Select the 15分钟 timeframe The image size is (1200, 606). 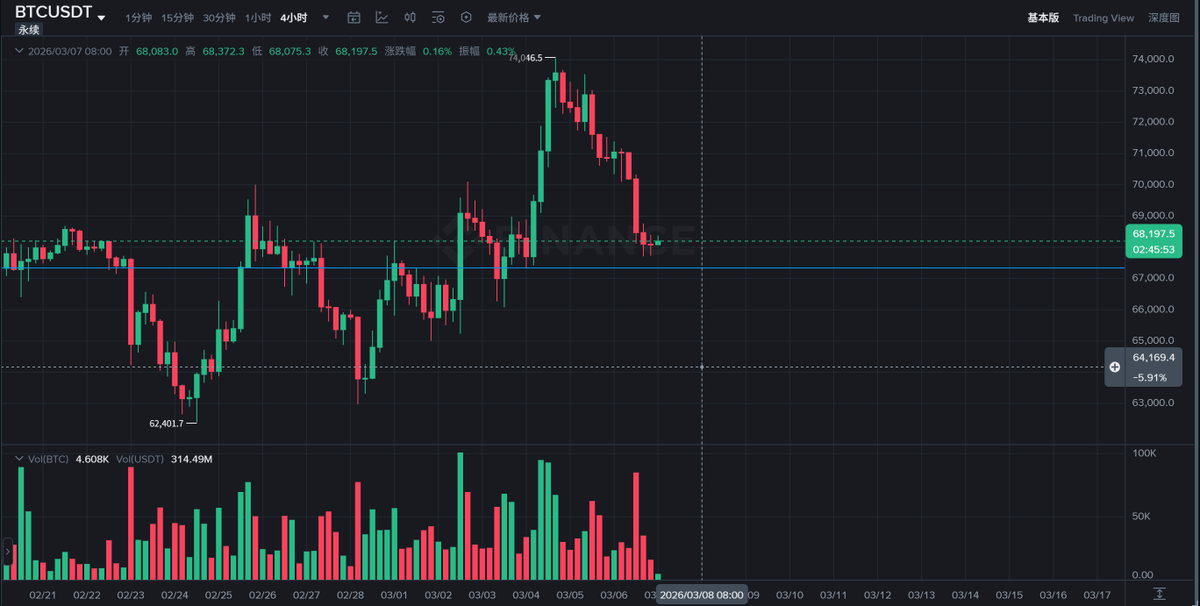pos(177,18)
